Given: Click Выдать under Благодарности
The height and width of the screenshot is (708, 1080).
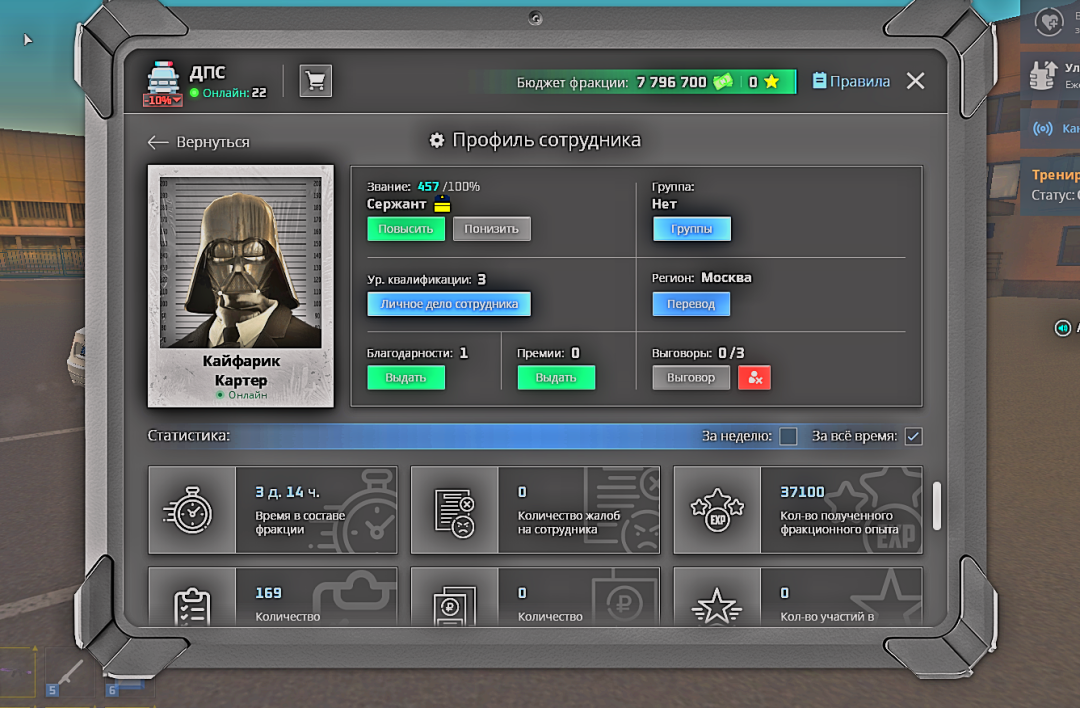Looking at the screenshot, I should pos(406,377).
